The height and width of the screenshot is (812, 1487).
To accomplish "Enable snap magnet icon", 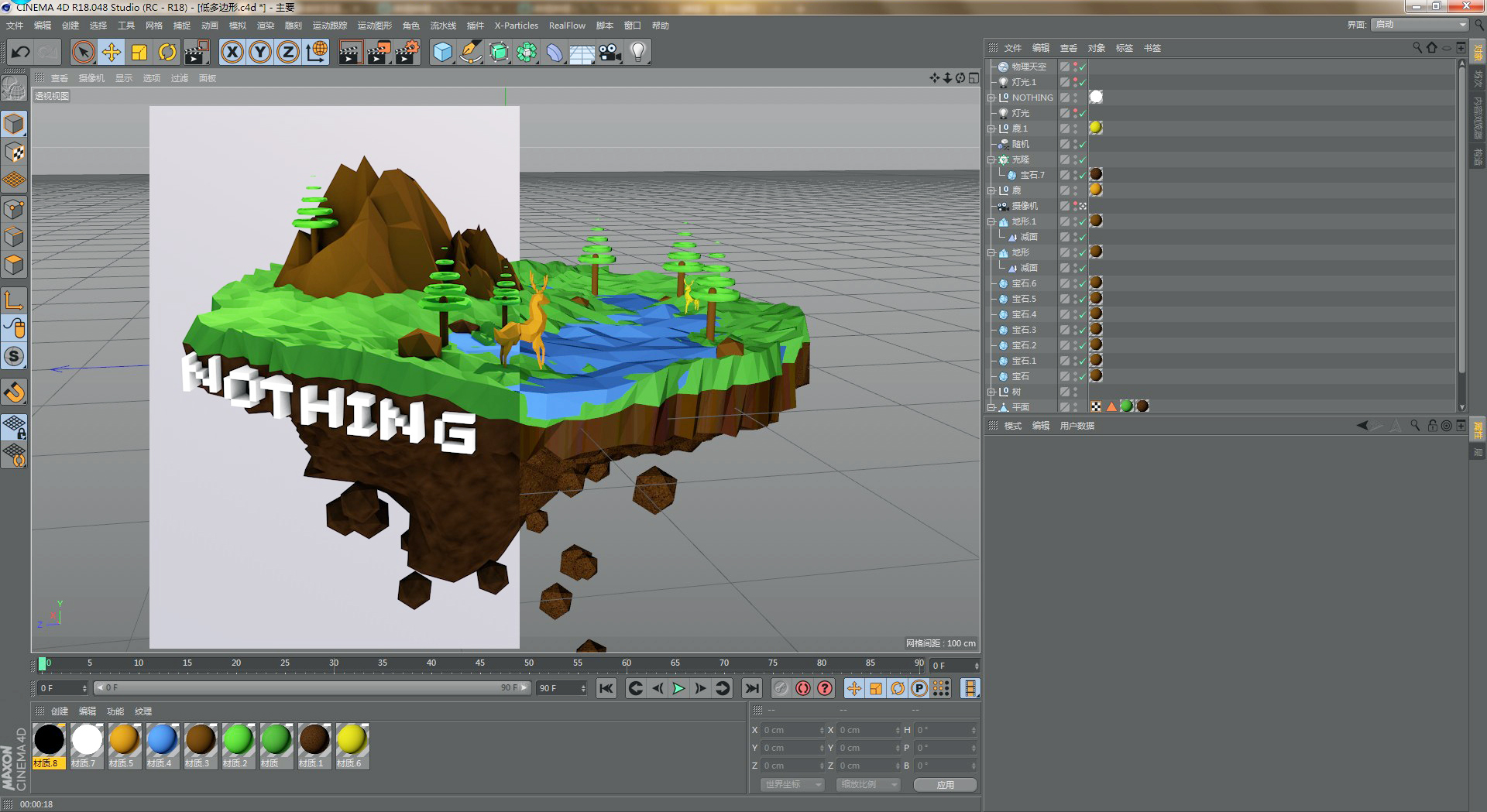I will coord(14,392).
